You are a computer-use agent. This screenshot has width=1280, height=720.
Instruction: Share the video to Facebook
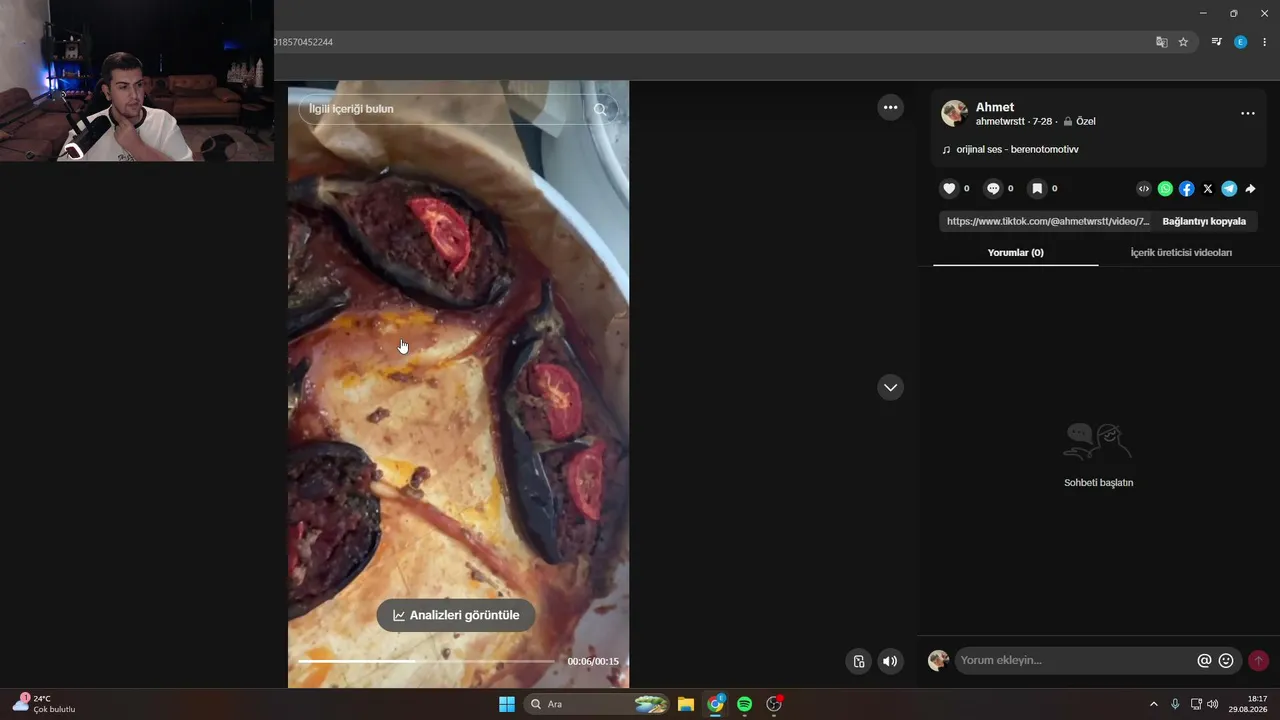click(1186, 188)
